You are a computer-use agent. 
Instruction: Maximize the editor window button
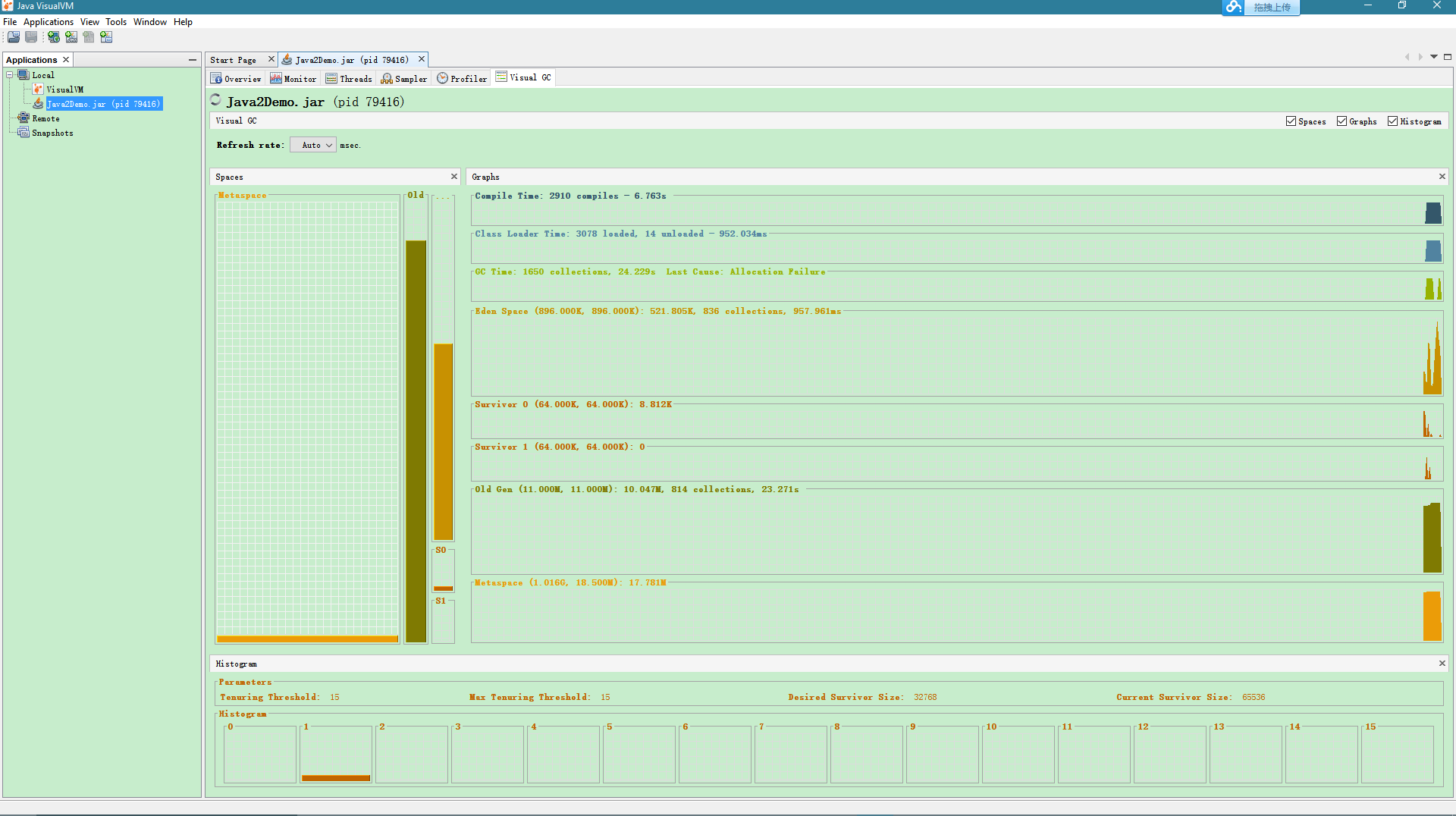(1448, 57)
